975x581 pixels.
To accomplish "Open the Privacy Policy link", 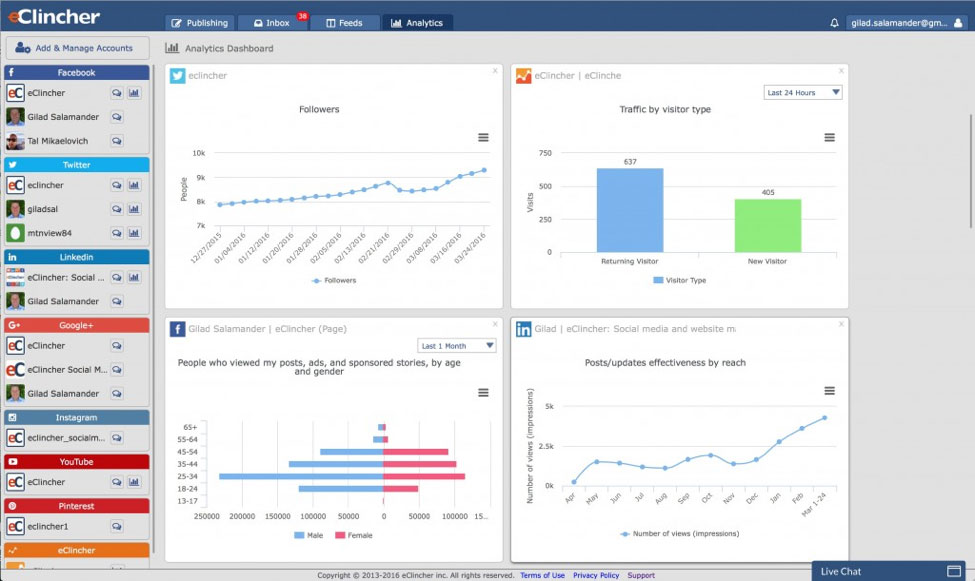I will 596,575.
